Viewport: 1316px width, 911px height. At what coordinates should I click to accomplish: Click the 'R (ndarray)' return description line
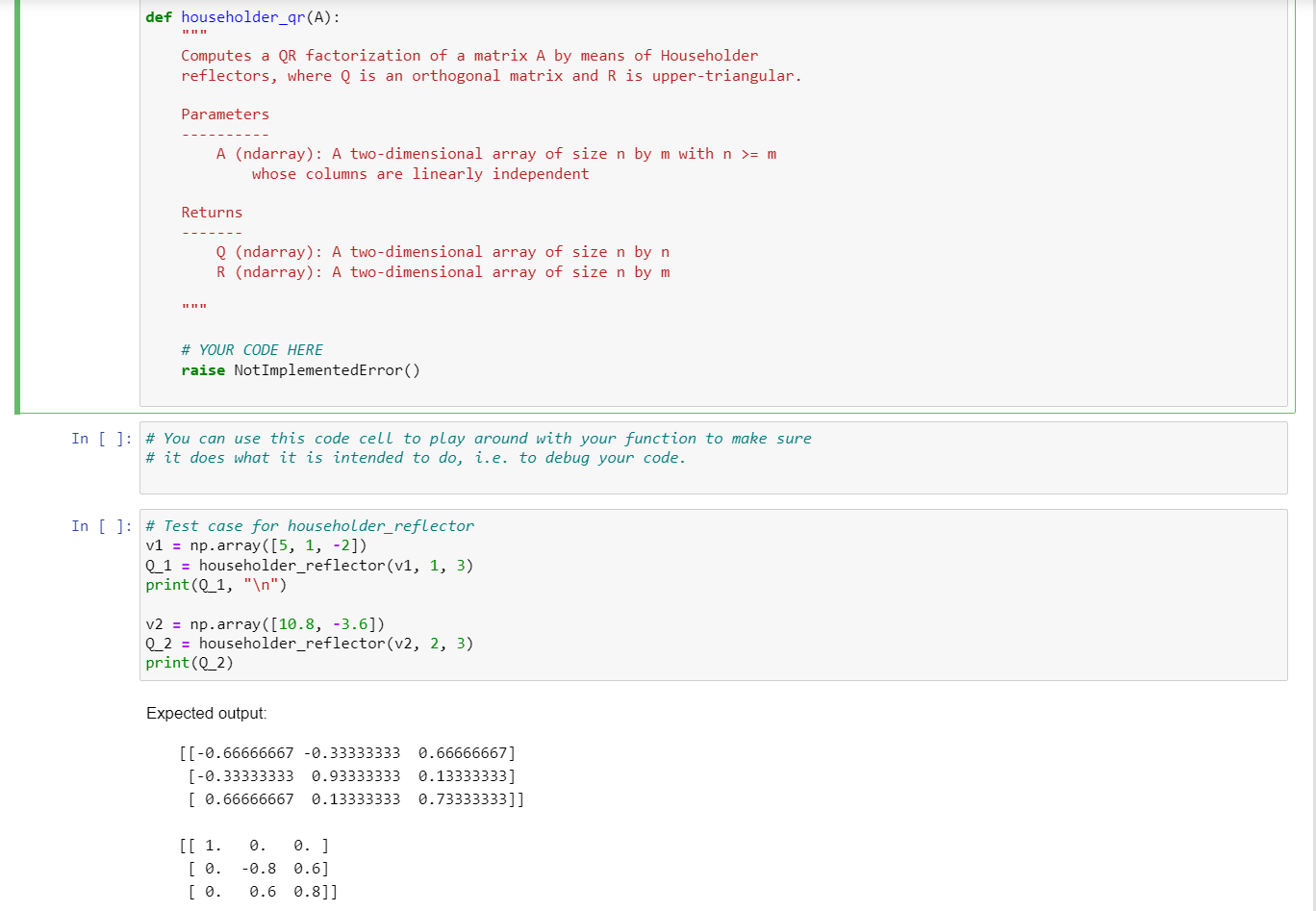(443, 272)
